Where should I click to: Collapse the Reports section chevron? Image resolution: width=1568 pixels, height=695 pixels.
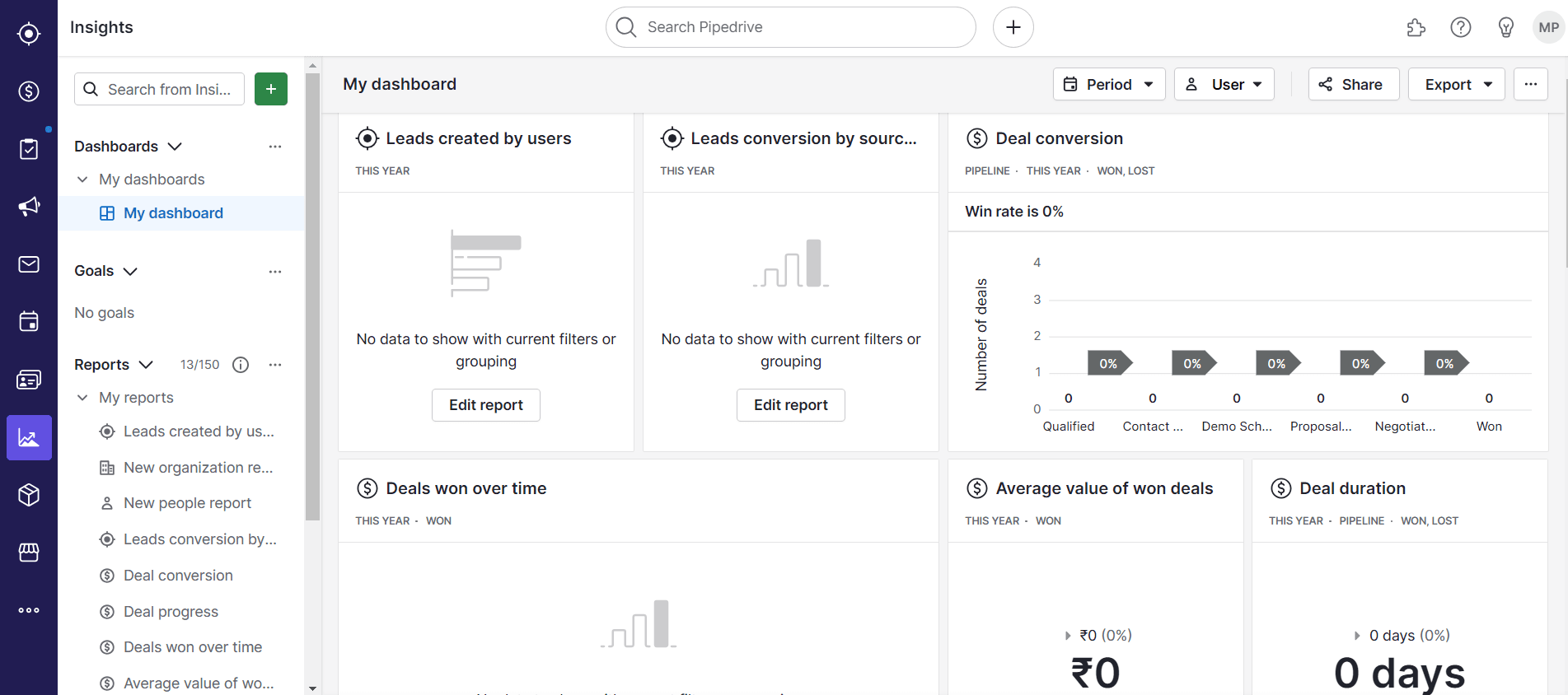tap(146, 365)
